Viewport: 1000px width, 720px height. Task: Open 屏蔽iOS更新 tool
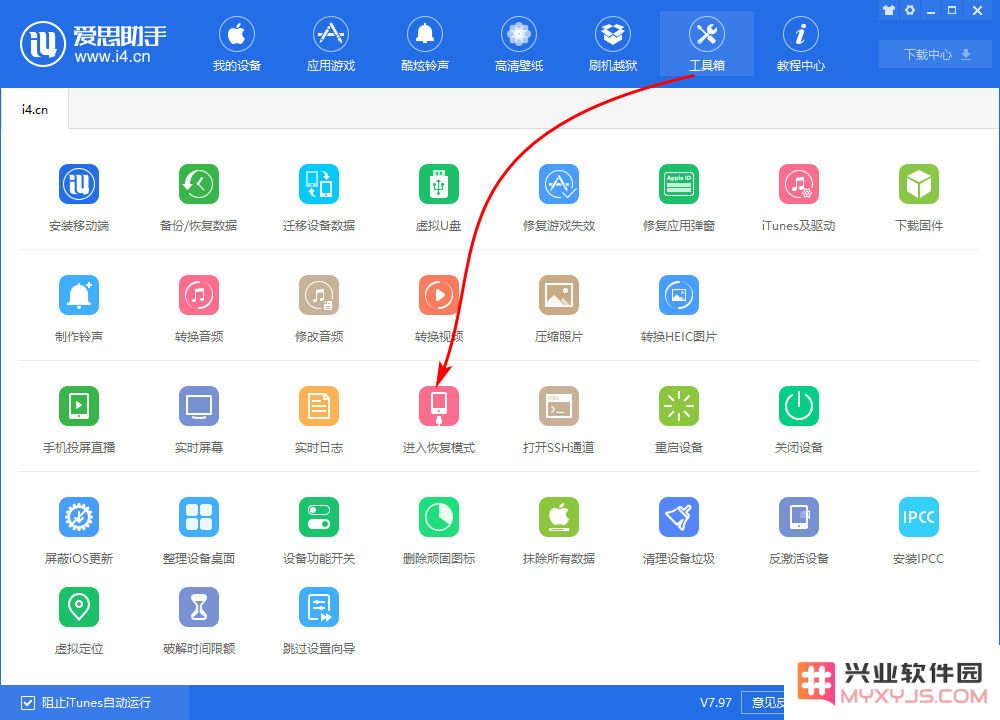(79, 517)
